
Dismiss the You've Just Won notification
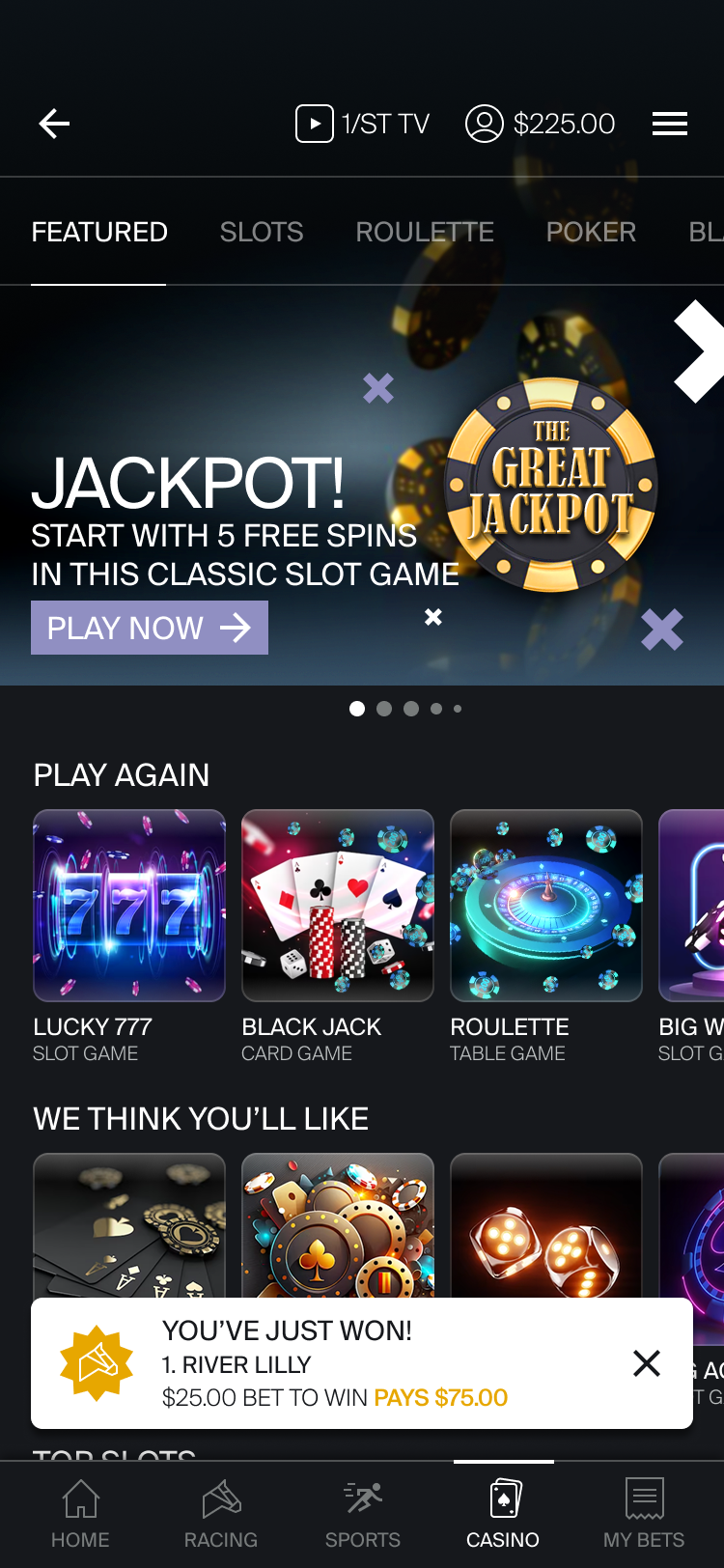click(647, 1363)
